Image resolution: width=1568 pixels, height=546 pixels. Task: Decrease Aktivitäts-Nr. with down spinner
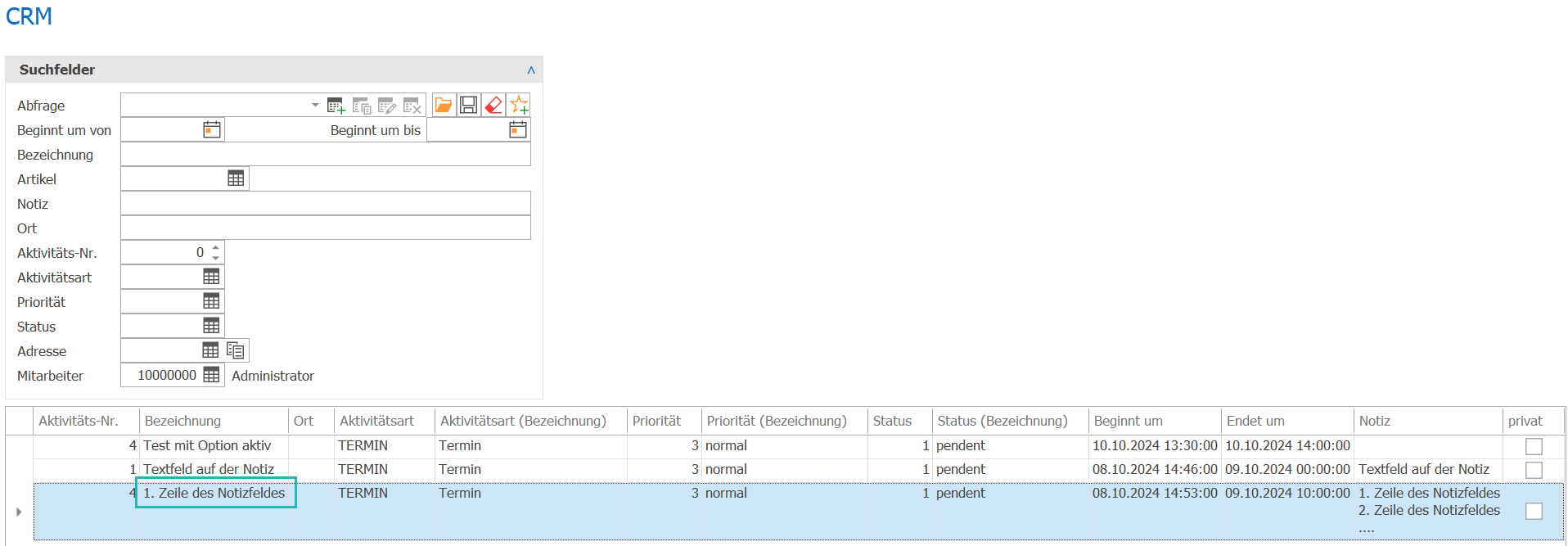[215, 258]
